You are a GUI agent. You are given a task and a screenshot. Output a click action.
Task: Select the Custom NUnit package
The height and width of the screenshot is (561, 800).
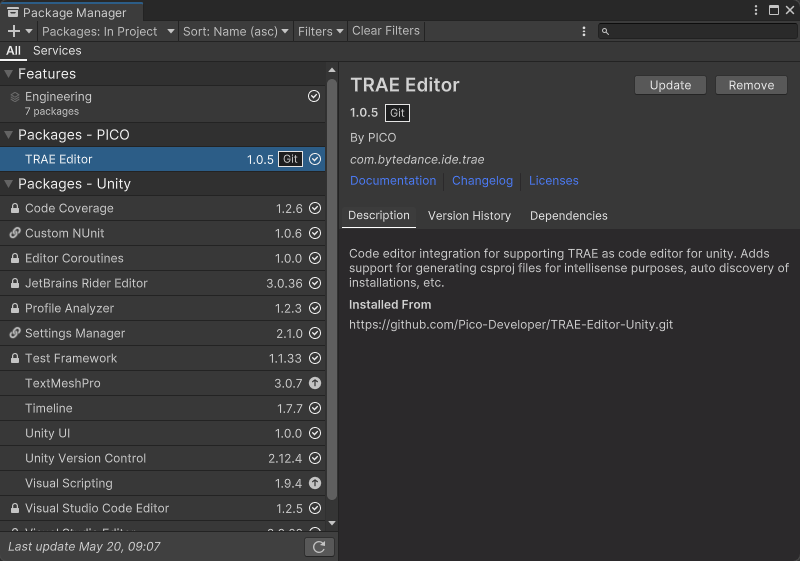(162, 233)
